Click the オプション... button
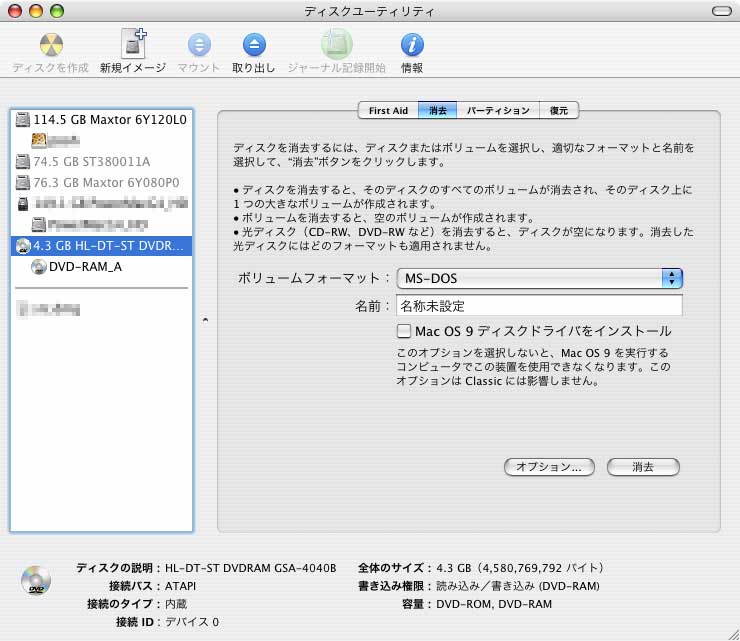740x641 pixels. click(549, 467)
